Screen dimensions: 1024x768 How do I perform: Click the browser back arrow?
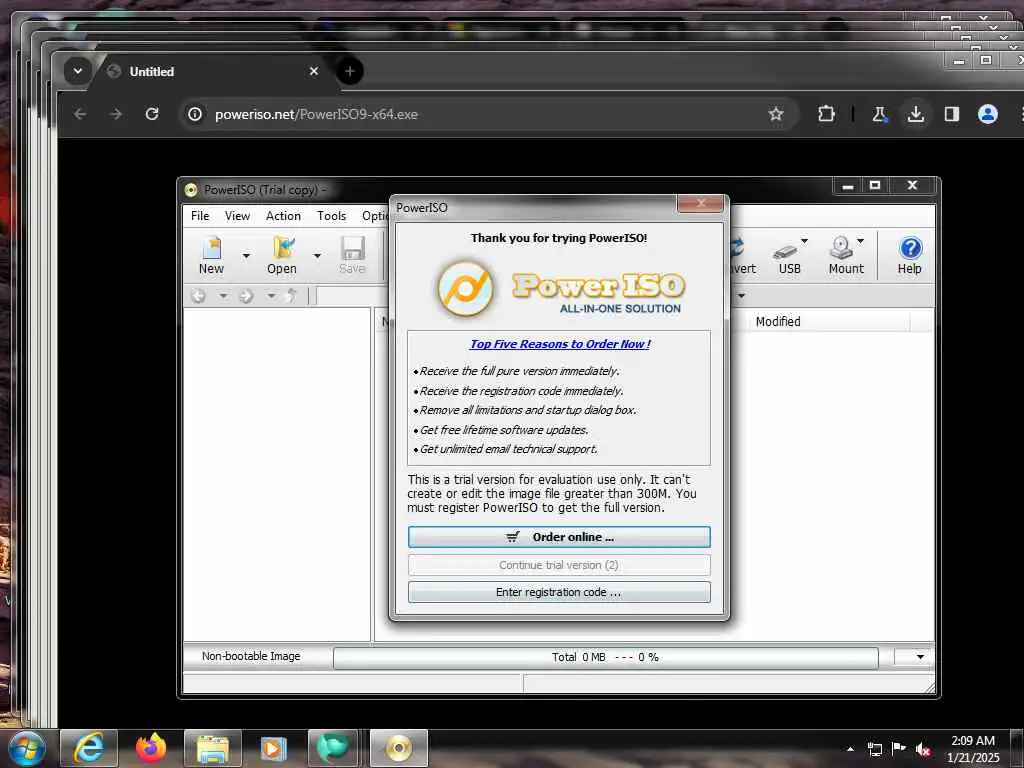tap(80, 114)
